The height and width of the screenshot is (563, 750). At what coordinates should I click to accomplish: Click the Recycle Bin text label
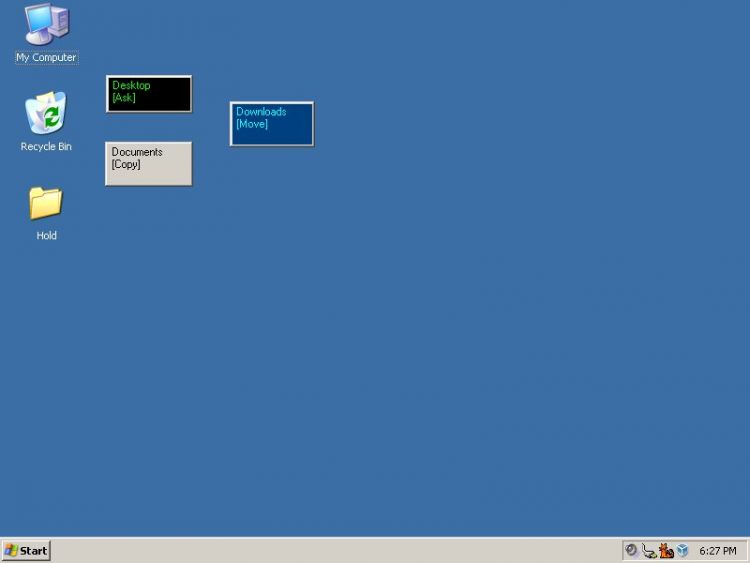click(x=46, y=146)
